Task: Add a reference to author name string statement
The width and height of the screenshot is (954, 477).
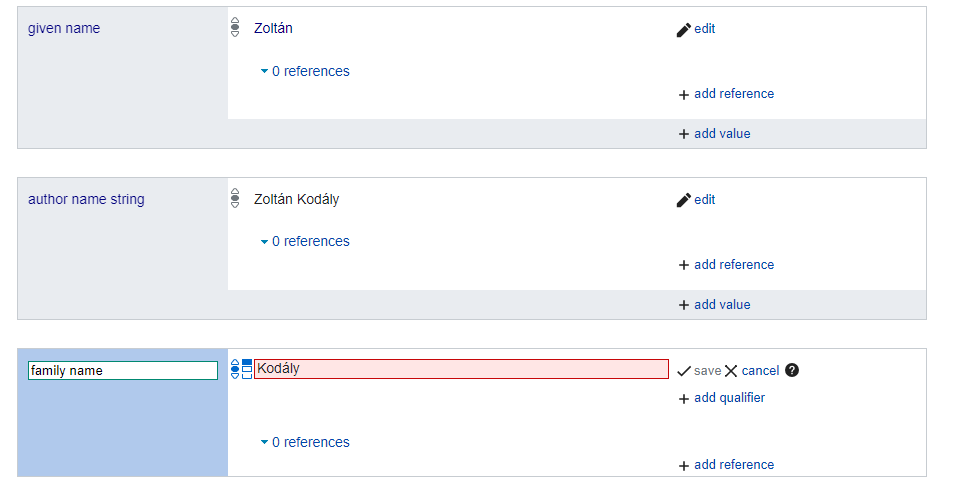Action: pyautogui.click(x=726, y=265)
